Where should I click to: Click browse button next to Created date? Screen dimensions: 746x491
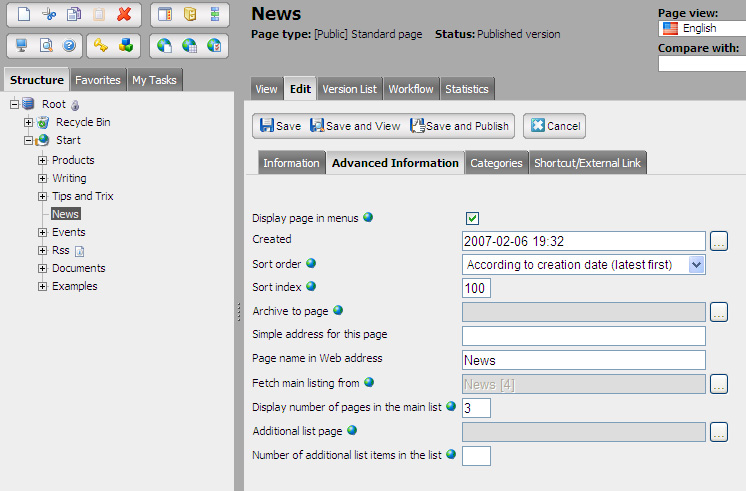pos(719,241)
